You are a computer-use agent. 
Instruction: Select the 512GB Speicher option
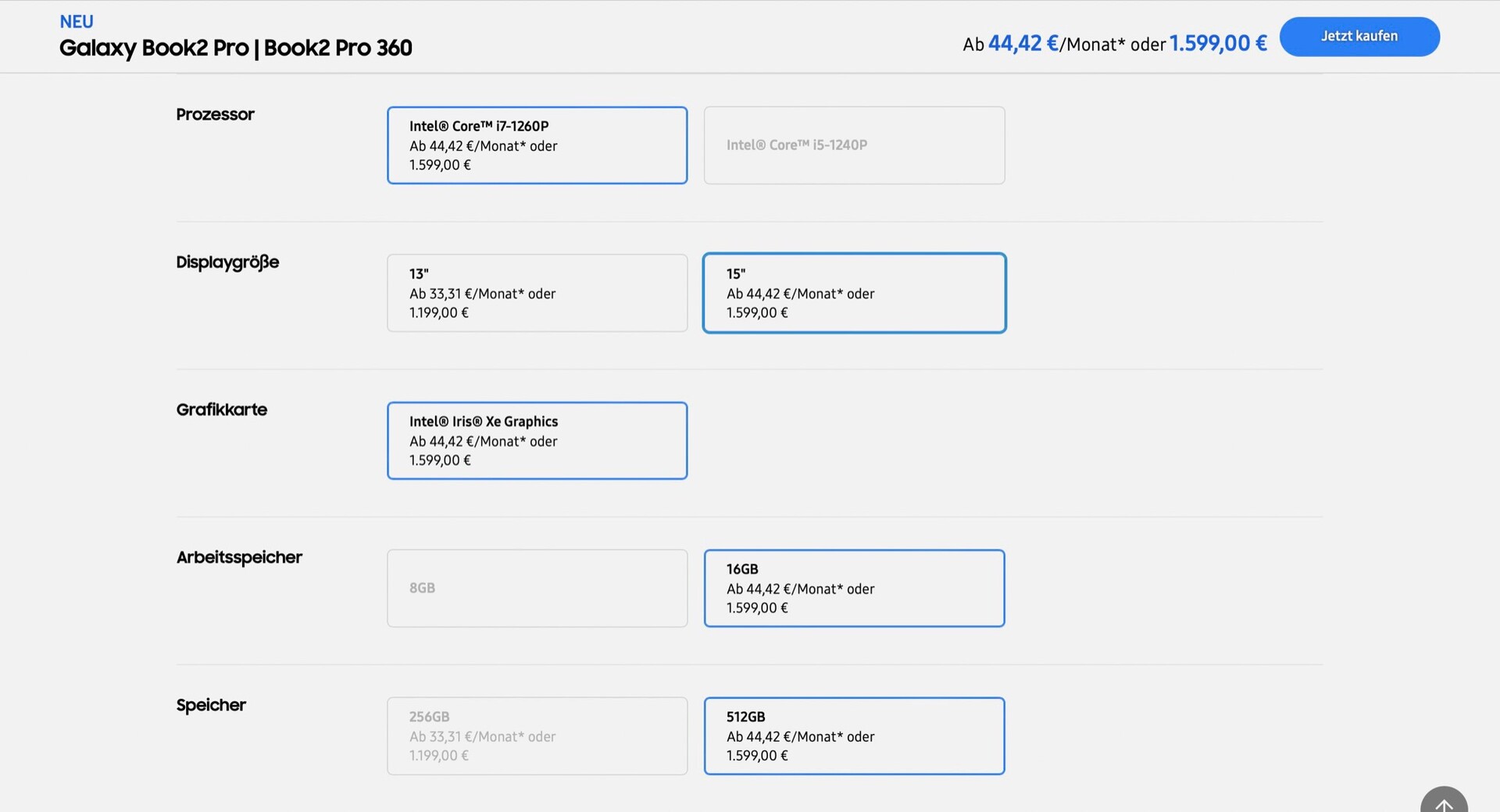pyautogui.click(x=854, y=735)
